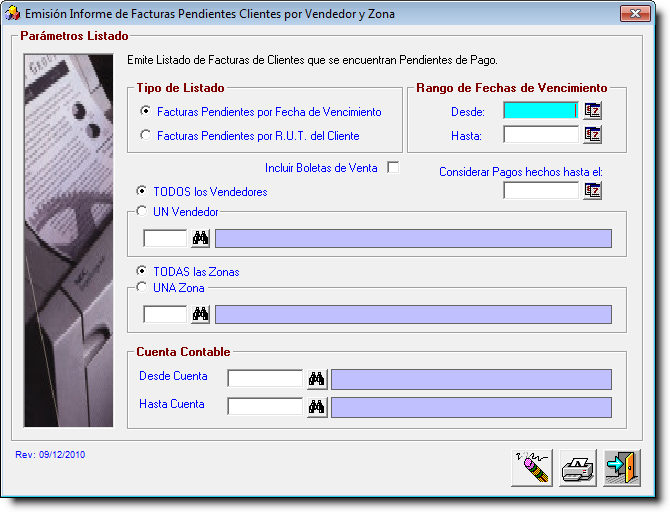The width and height of the screenshot is (670, 512).
Task: Click binoculars search for Hasta Cuenta
Action: [317, 407]
